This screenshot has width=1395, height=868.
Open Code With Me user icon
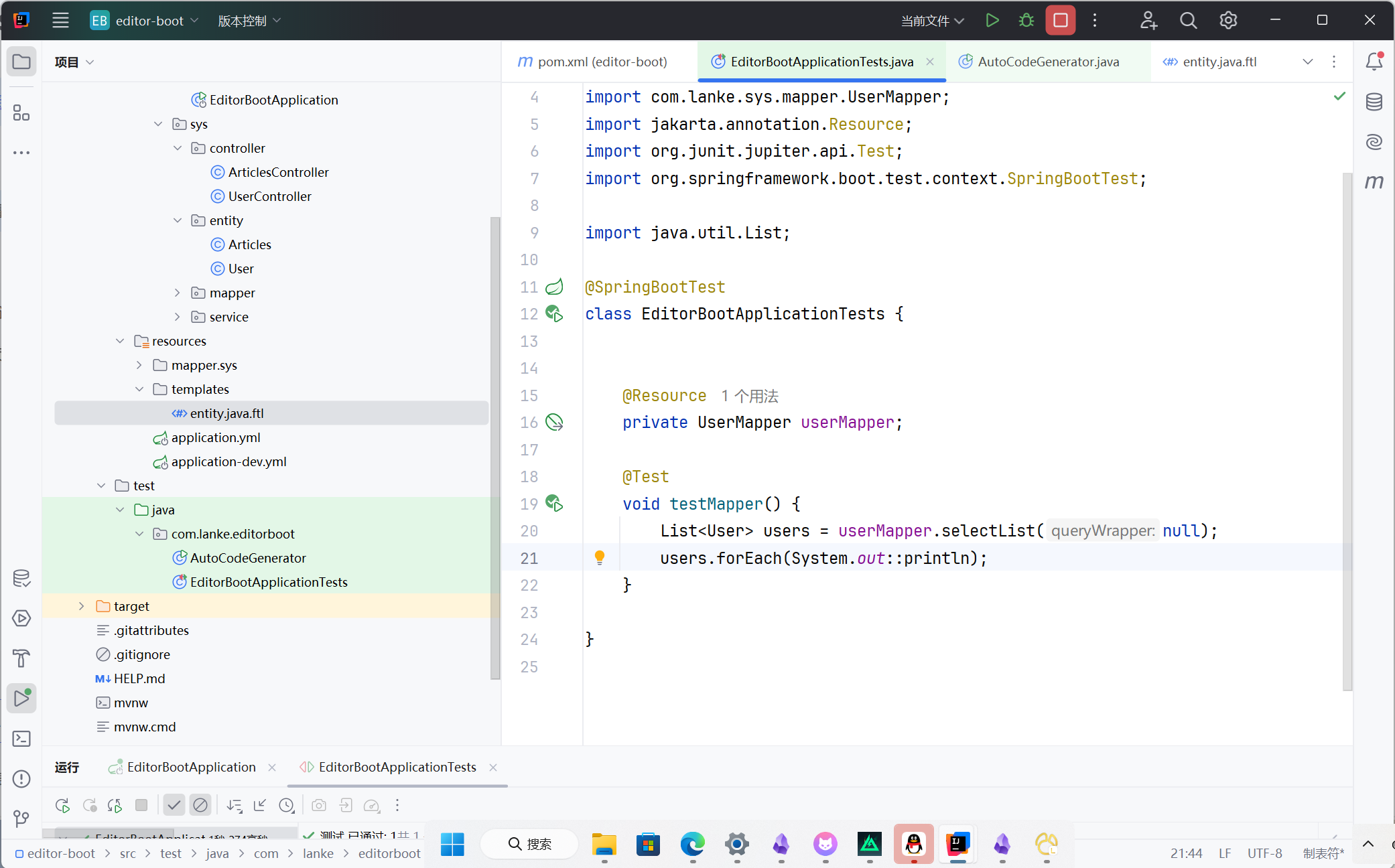(1148, 21)
